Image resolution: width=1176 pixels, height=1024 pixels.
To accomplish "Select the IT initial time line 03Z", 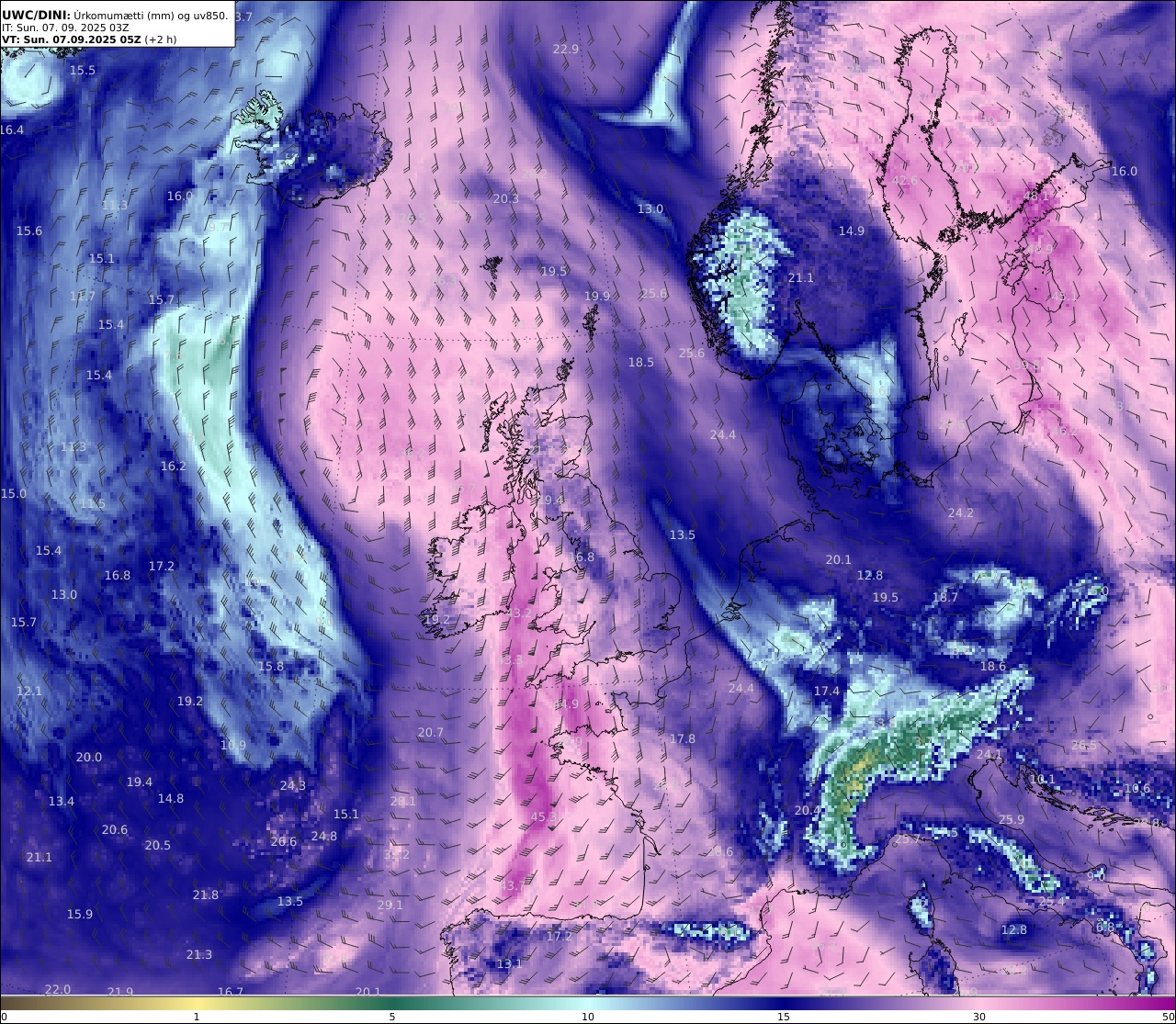I will 65,28.
